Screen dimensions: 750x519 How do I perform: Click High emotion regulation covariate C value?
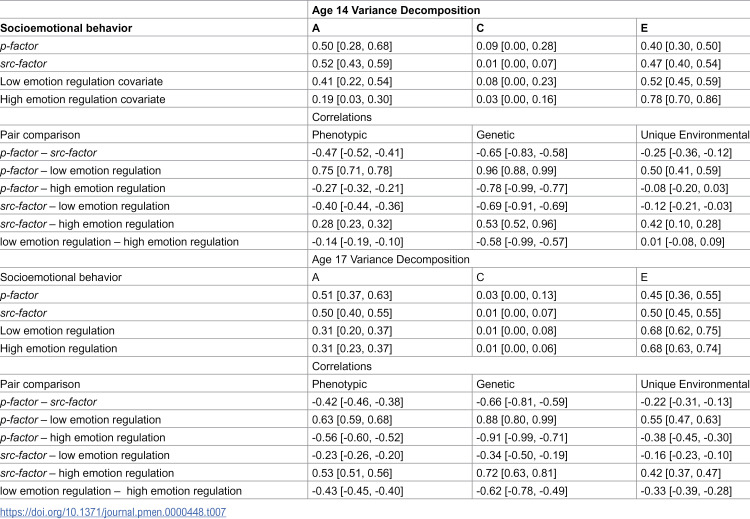(x=516, y=99)
